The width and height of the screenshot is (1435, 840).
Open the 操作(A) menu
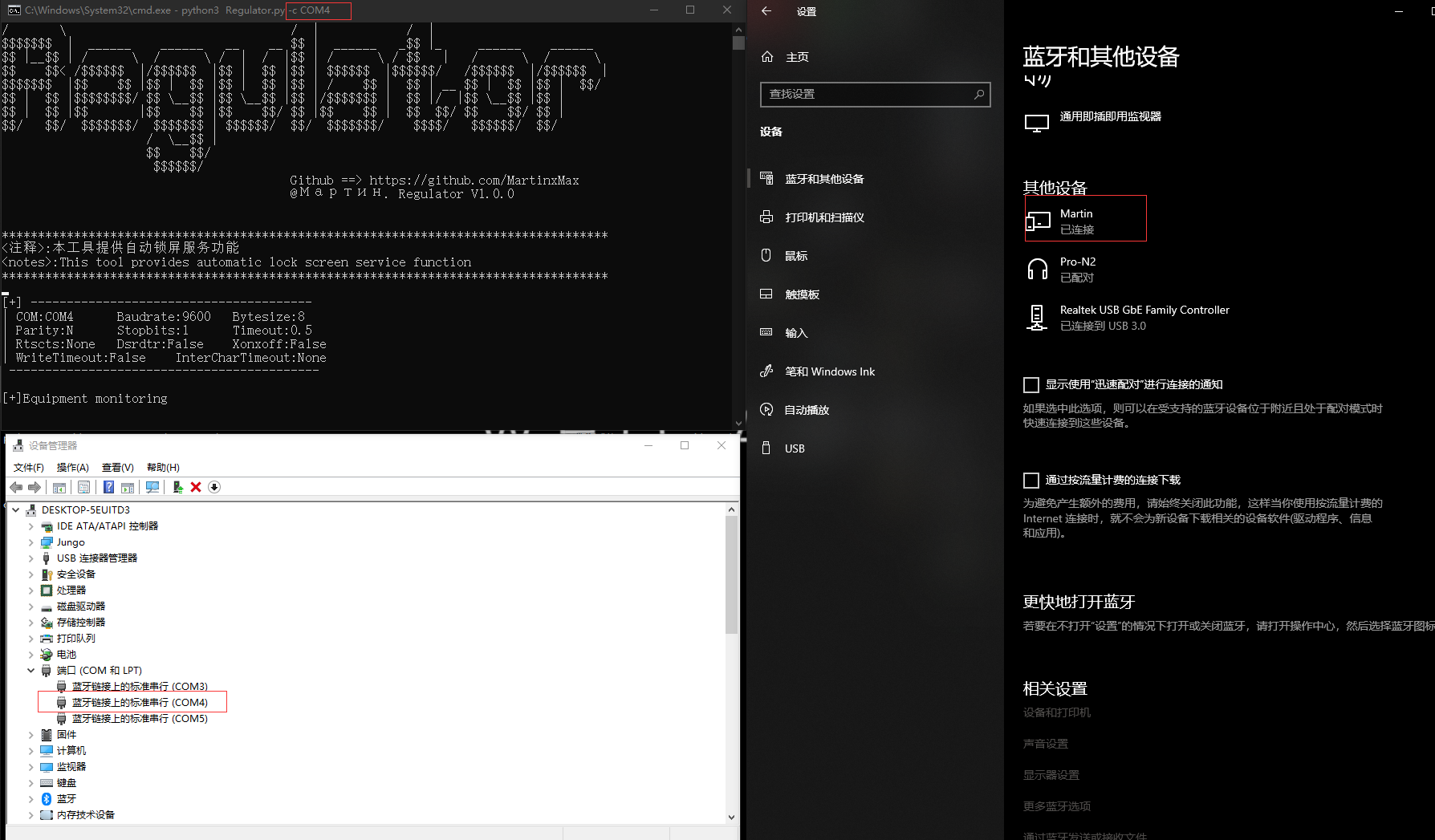72,468
